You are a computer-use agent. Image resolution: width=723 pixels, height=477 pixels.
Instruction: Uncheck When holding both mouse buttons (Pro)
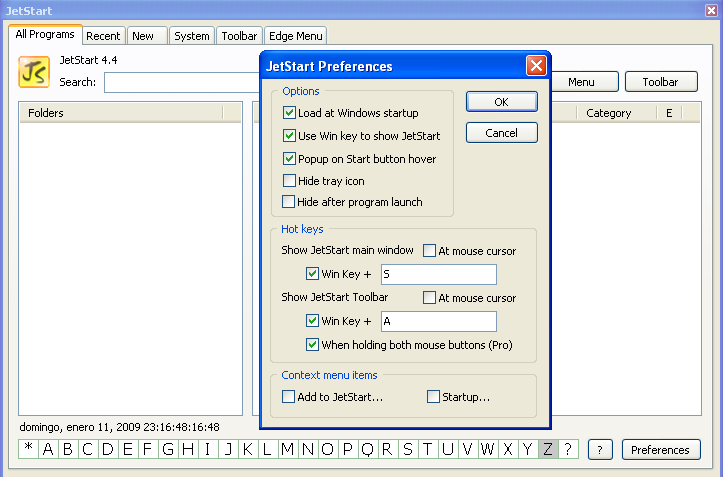(x=312, y=345)
